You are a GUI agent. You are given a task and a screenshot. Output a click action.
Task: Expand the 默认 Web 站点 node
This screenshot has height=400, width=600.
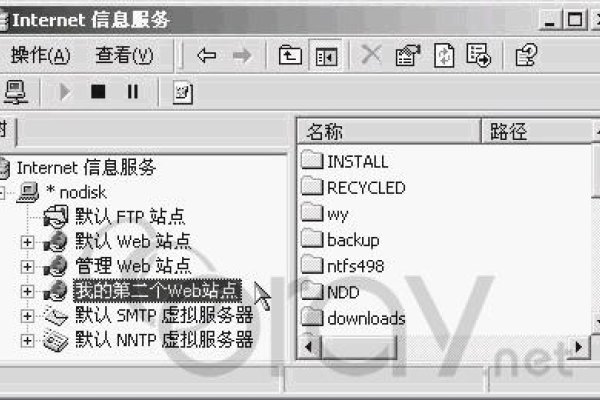tap(27, 242)
